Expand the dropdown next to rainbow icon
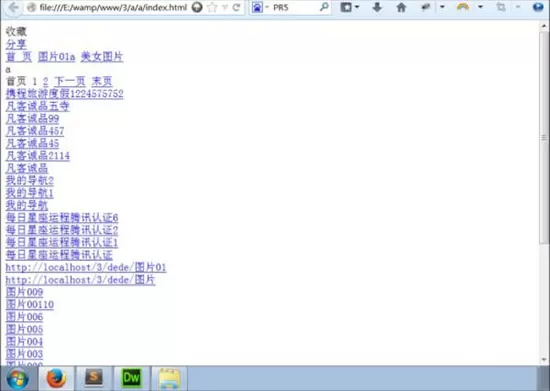 point(480,7)
